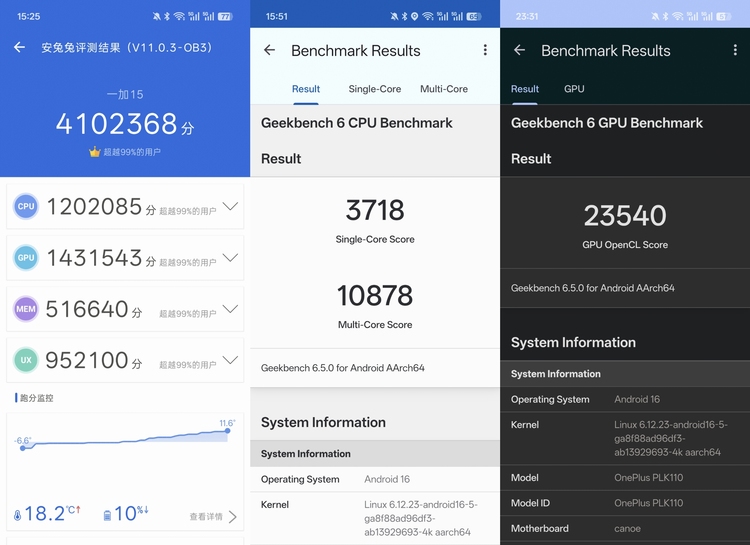Viewport: 750px width, 545px height.
Task: Tap 超越99%的用户 under total score
Action: pyautogui.click(x=132, y=152)
